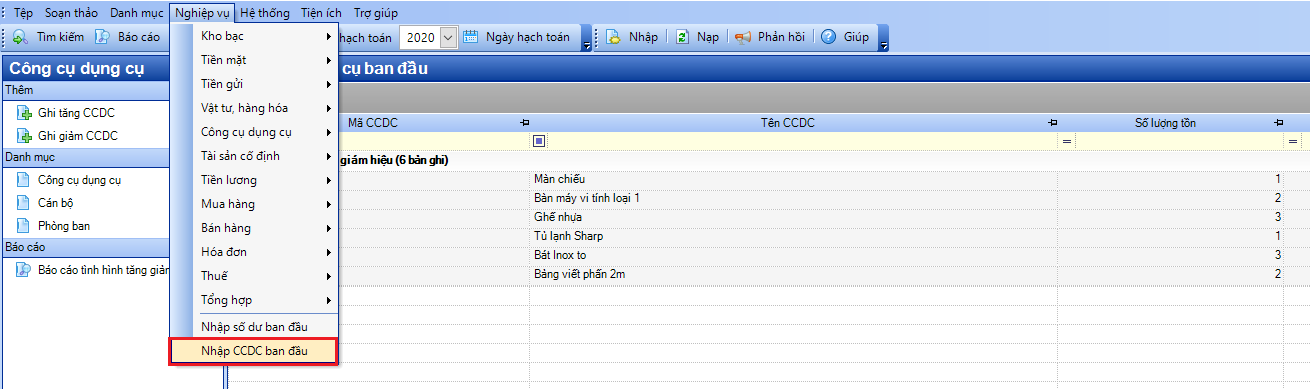Image resolution: width=1310 pixels, height=389 pixels.
Task: Click the Phản hồi button label
Action: (x=781, y=37)
